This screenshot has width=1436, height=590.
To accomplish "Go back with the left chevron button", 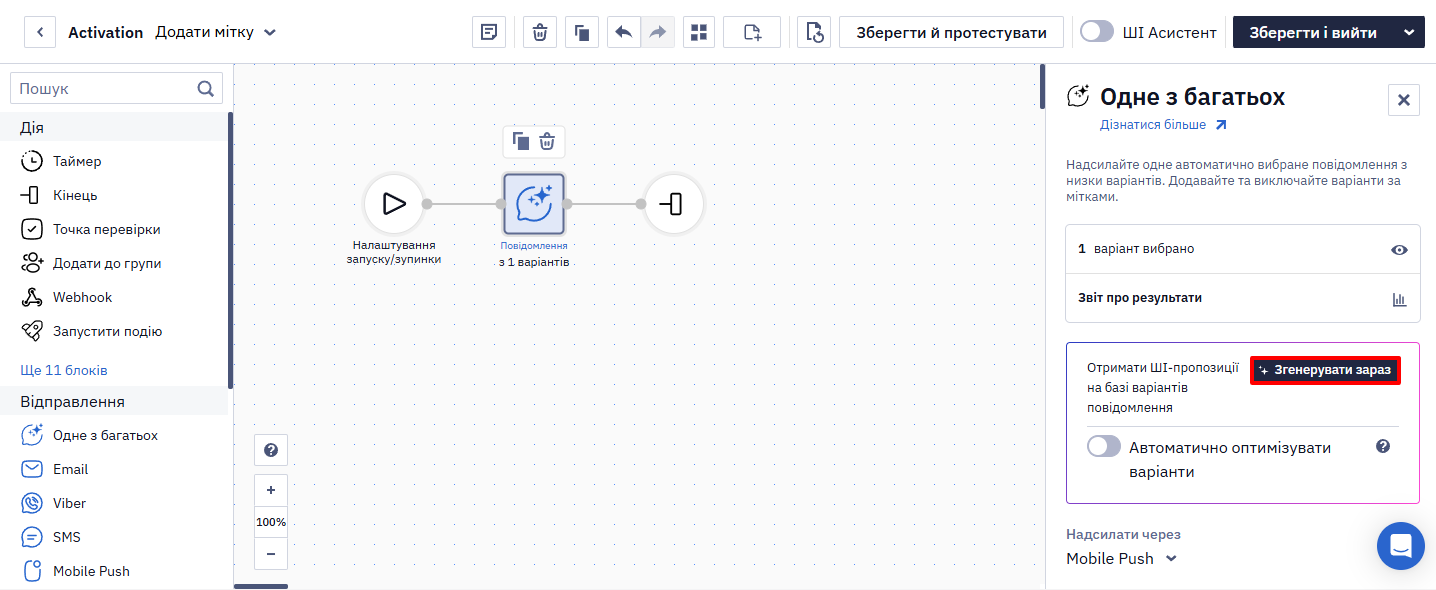I will tap(40, 32).
